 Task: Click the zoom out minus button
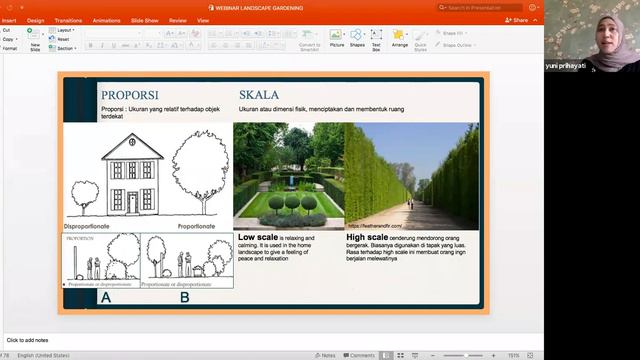pyautogui.click(x=433, y=356)
